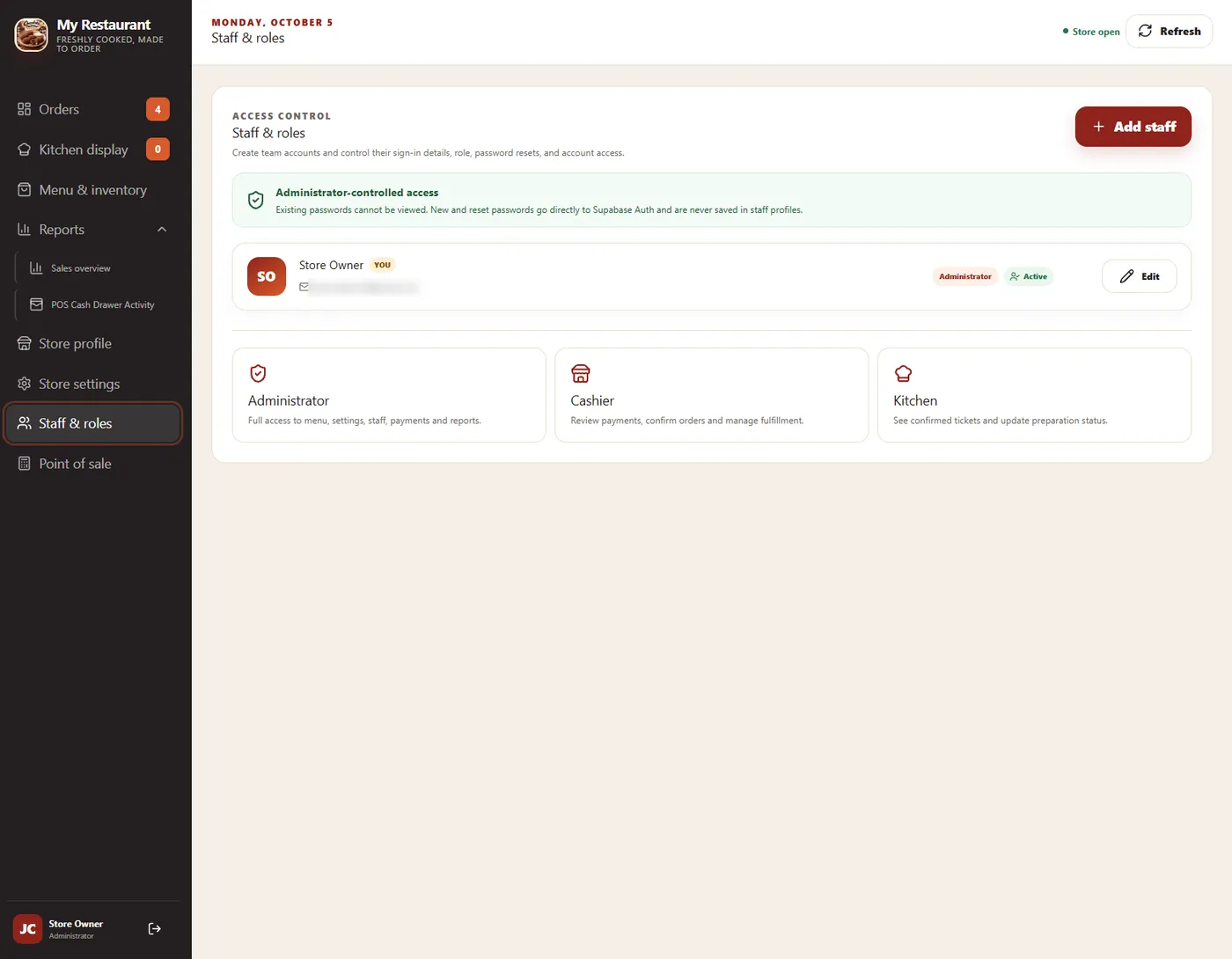Click the envelope icon under Store Owner
The width and height of the screenshot is (1232, 959).
[x=304, y=287]
